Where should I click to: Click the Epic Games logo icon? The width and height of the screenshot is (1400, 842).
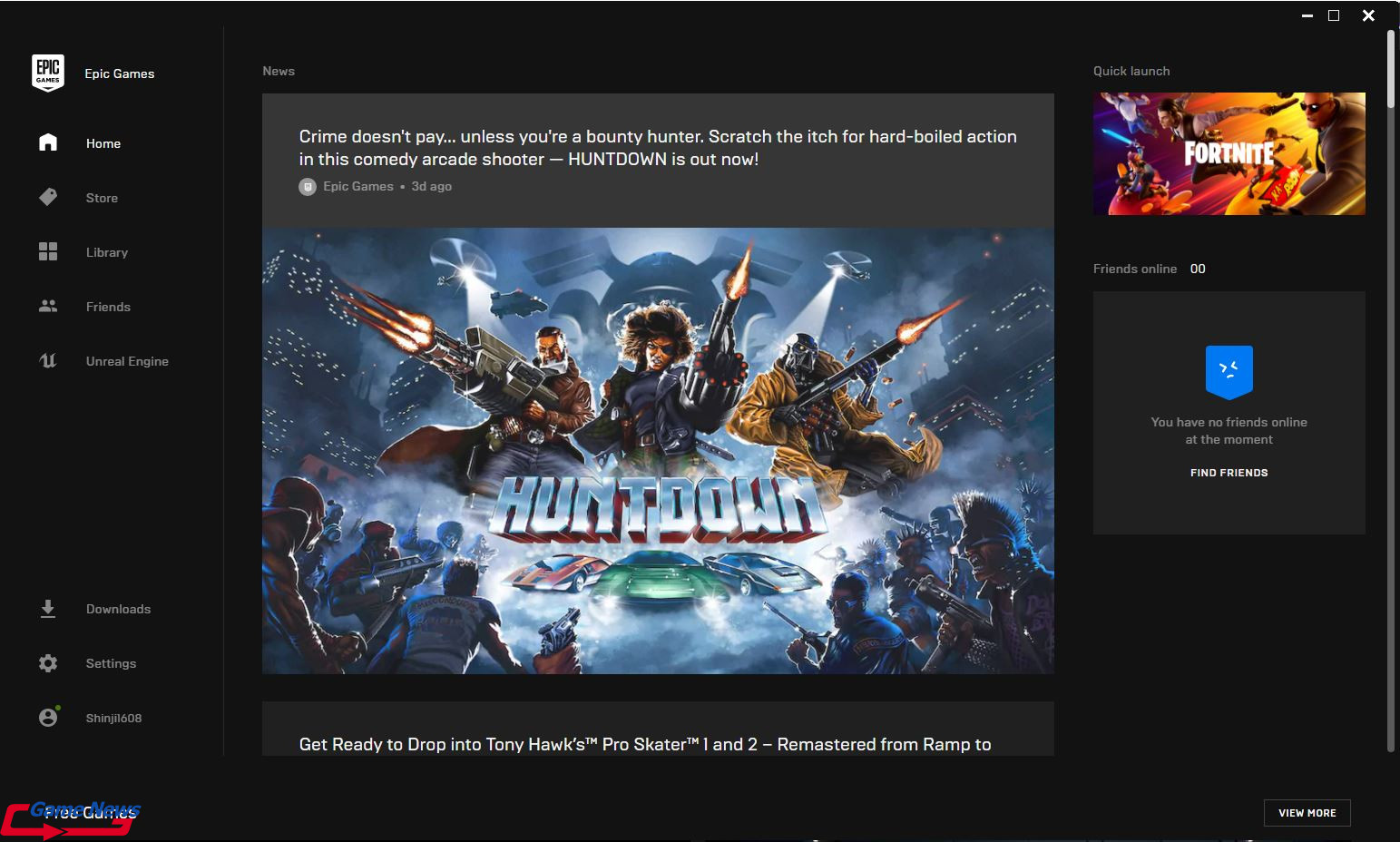pyautogui.click(x=48, y=73)
